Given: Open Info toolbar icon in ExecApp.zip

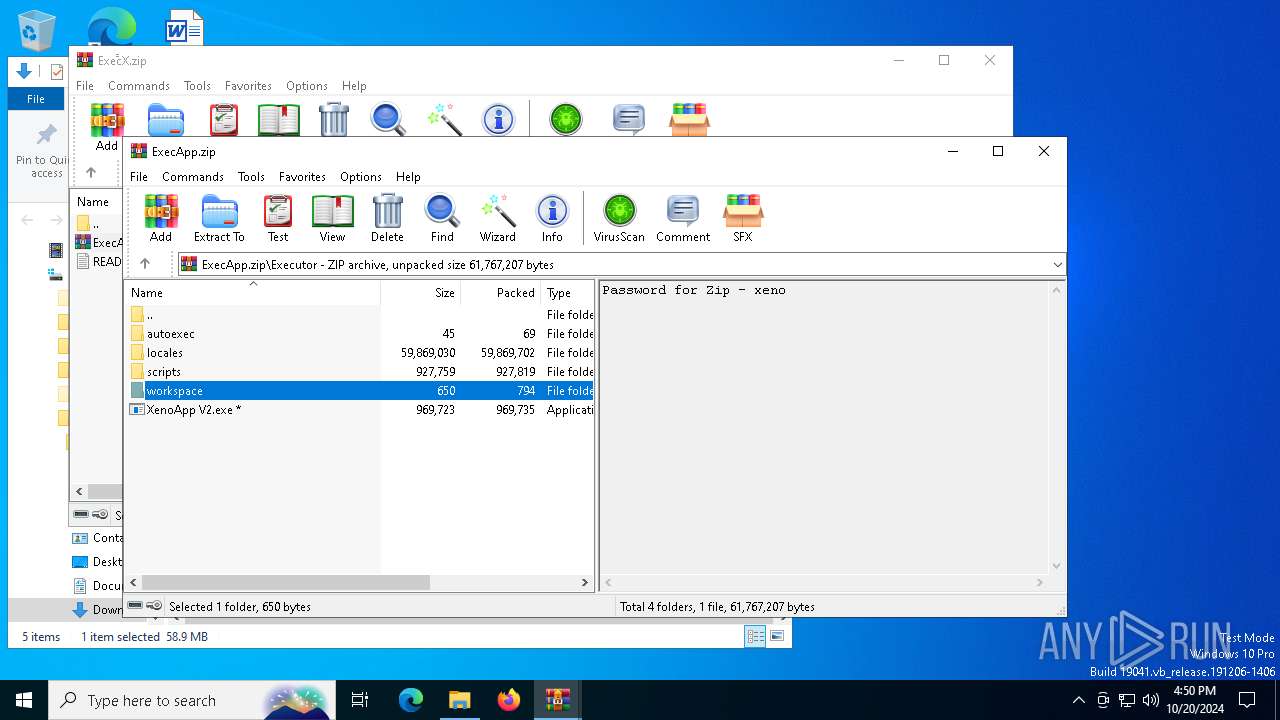Looking at the screenshot, I should click(x=552, y=218).
